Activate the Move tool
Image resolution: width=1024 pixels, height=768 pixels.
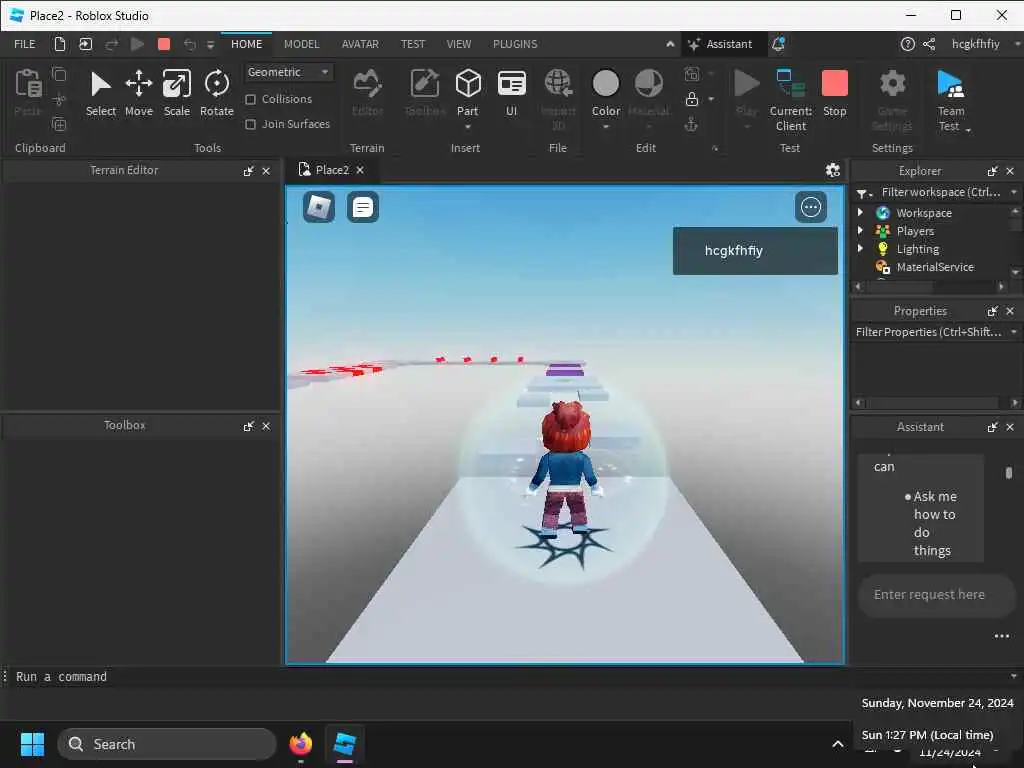138,93
